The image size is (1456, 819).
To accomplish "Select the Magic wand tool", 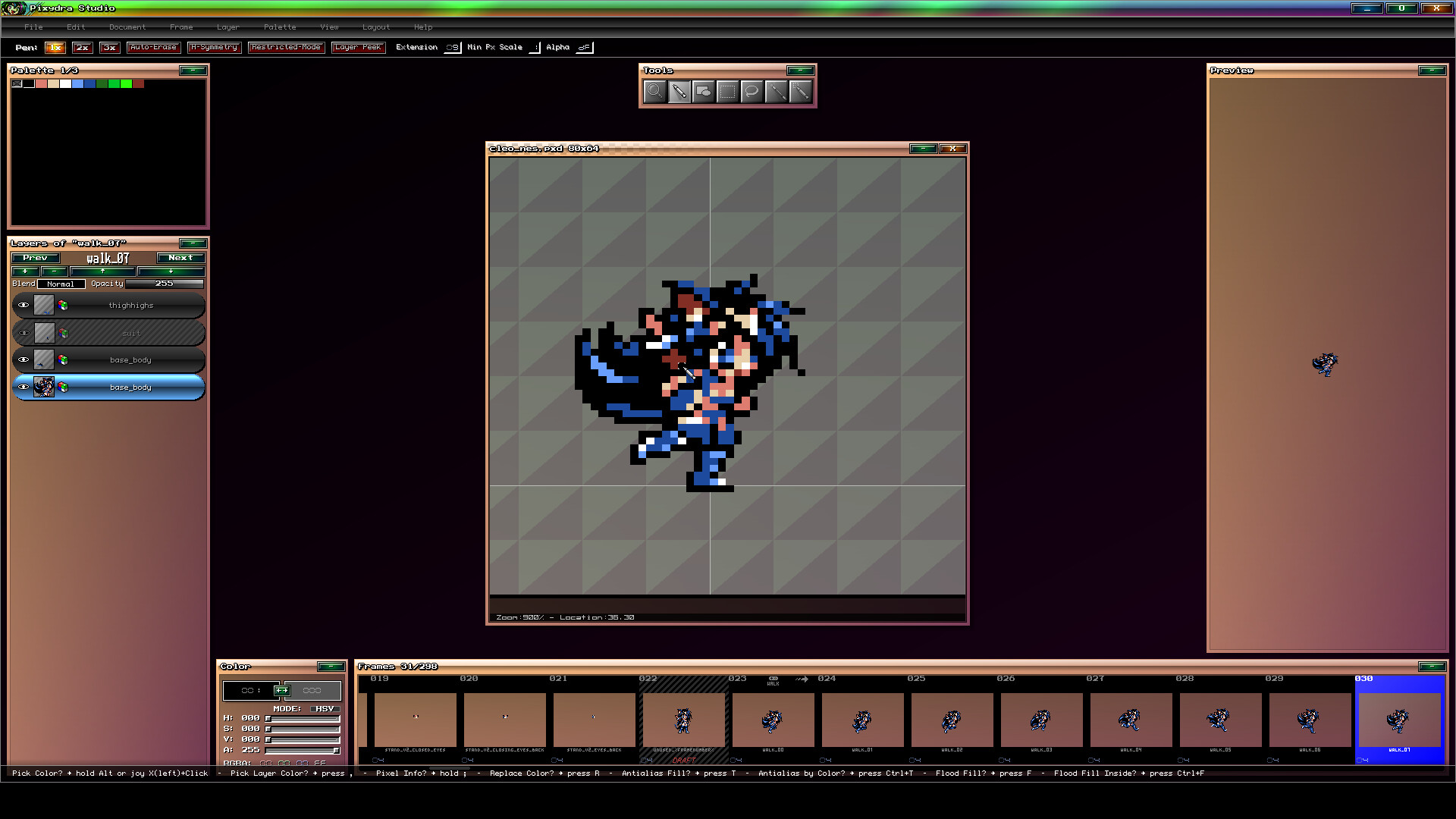I will (x=800, y=92).
